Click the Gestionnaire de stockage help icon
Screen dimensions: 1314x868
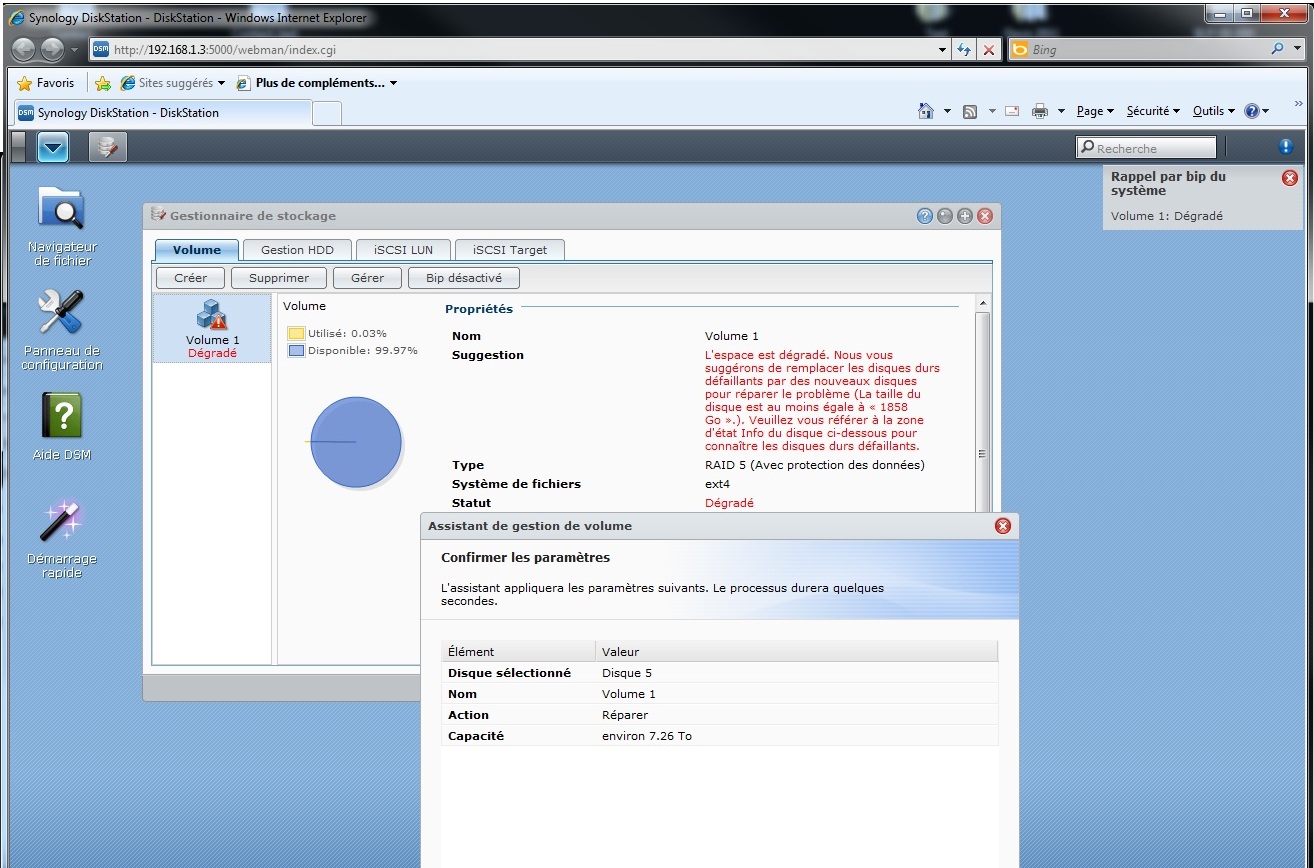coord(924,215)
